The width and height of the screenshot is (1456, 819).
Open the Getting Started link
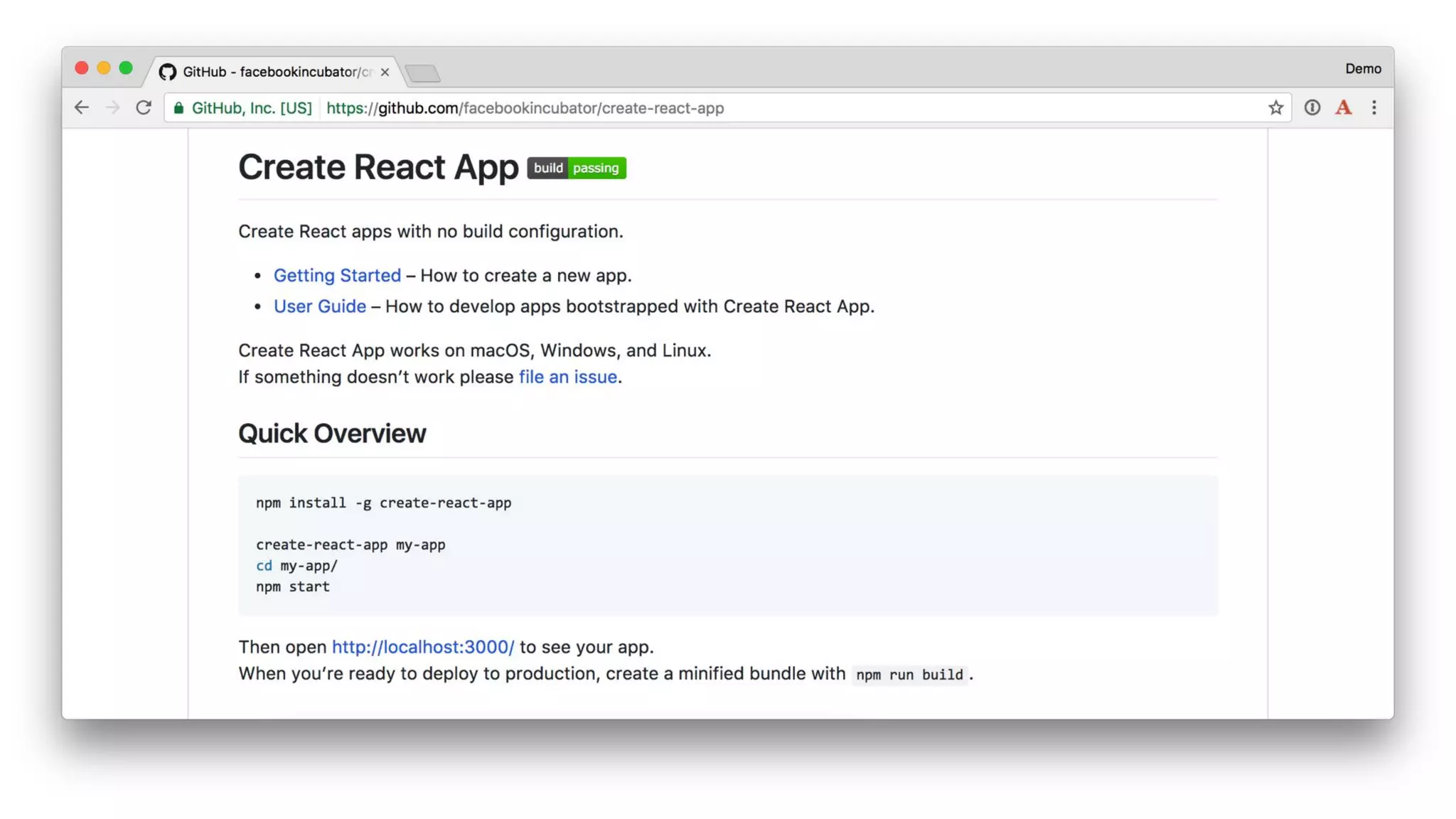[x=337, y=275]
